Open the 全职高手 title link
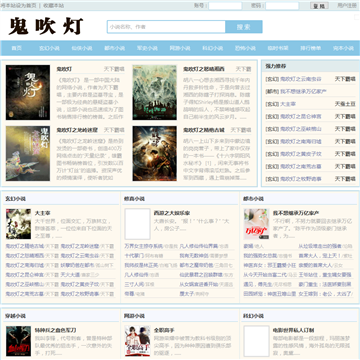 click(164, 330)
